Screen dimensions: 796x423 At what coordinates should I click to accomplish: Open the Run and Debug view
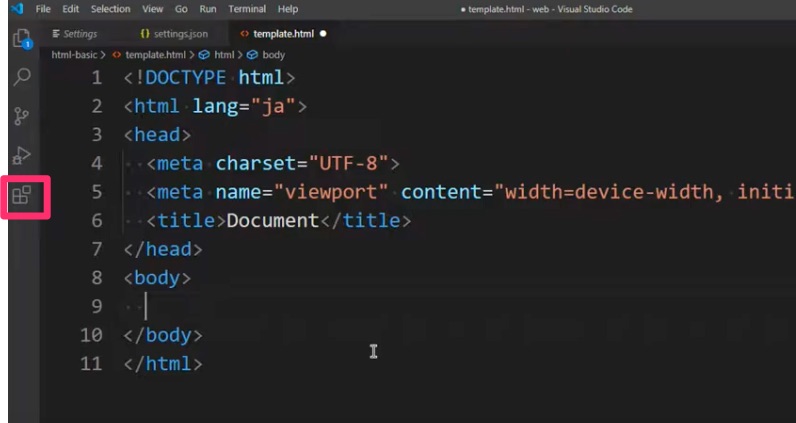tap(21, 155)
